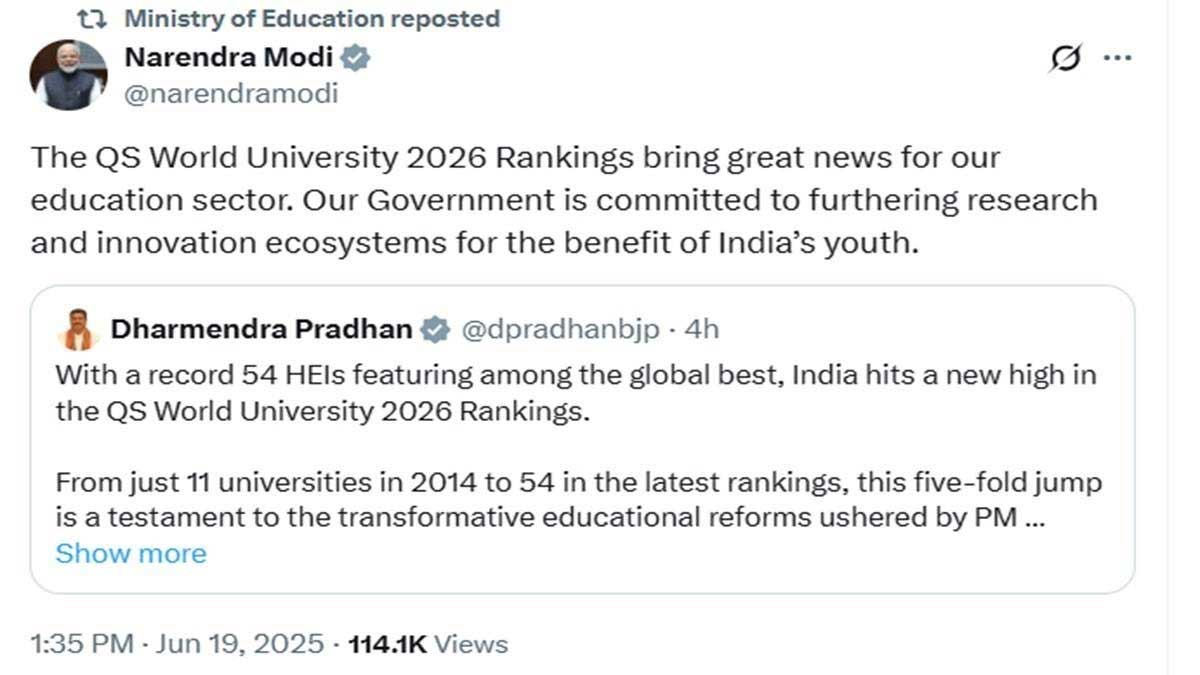Click the Ministry of Education reposted label
The image size is (1200, 675).
(310, 17)
